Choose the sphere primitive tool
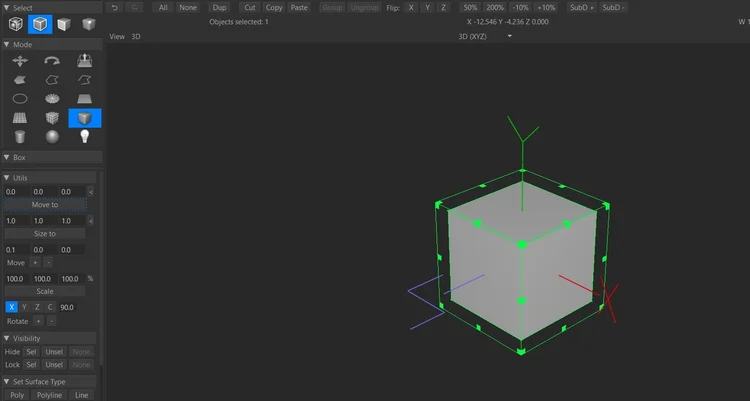The image size is (750, 401). 52,137
